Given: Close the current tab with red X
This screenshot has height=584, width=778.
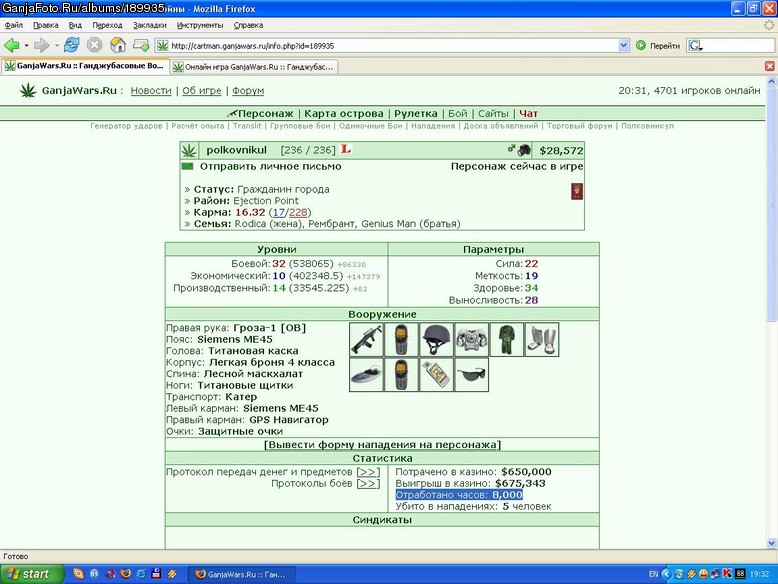Looking at the screenshot, I should tap(770, 66).
